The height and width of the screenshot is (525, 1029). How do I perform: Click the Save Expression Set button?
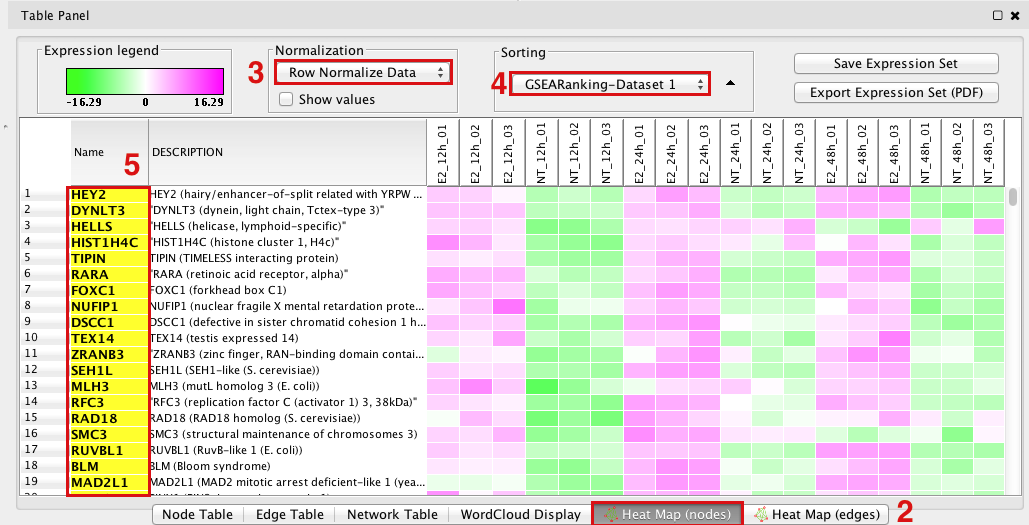(896, 64)
